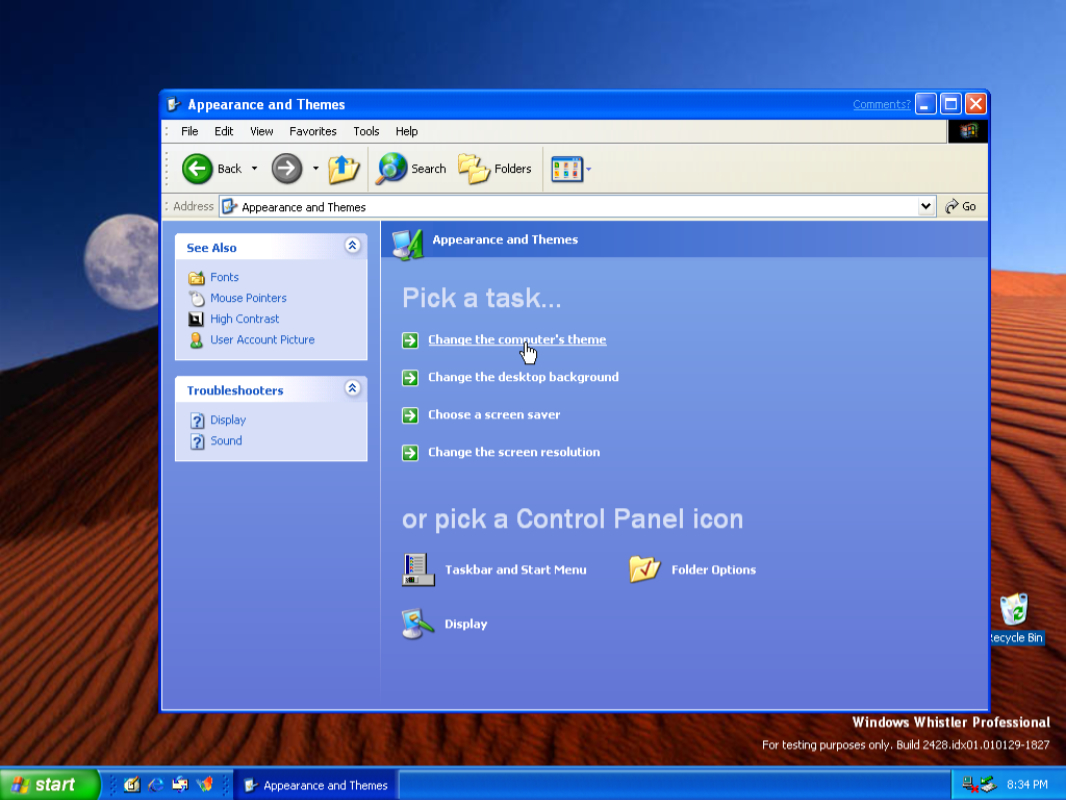Open the Display control panel icon
The image size is (1066, 800).
(x=418, y=624)
